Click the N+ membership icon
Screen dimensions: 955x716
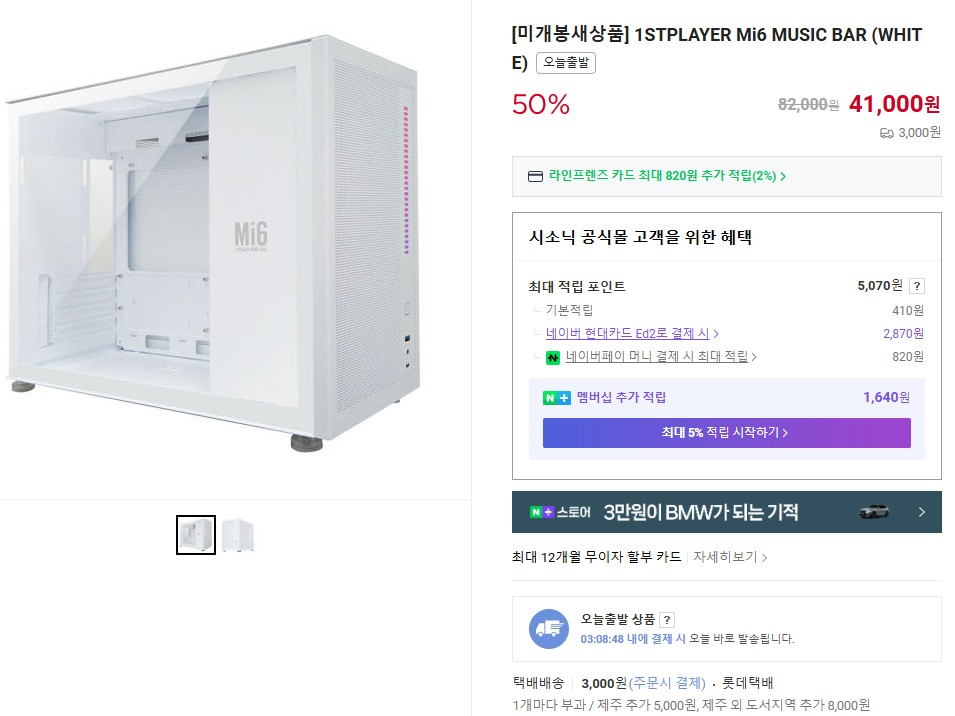click(x=557, y=398)
